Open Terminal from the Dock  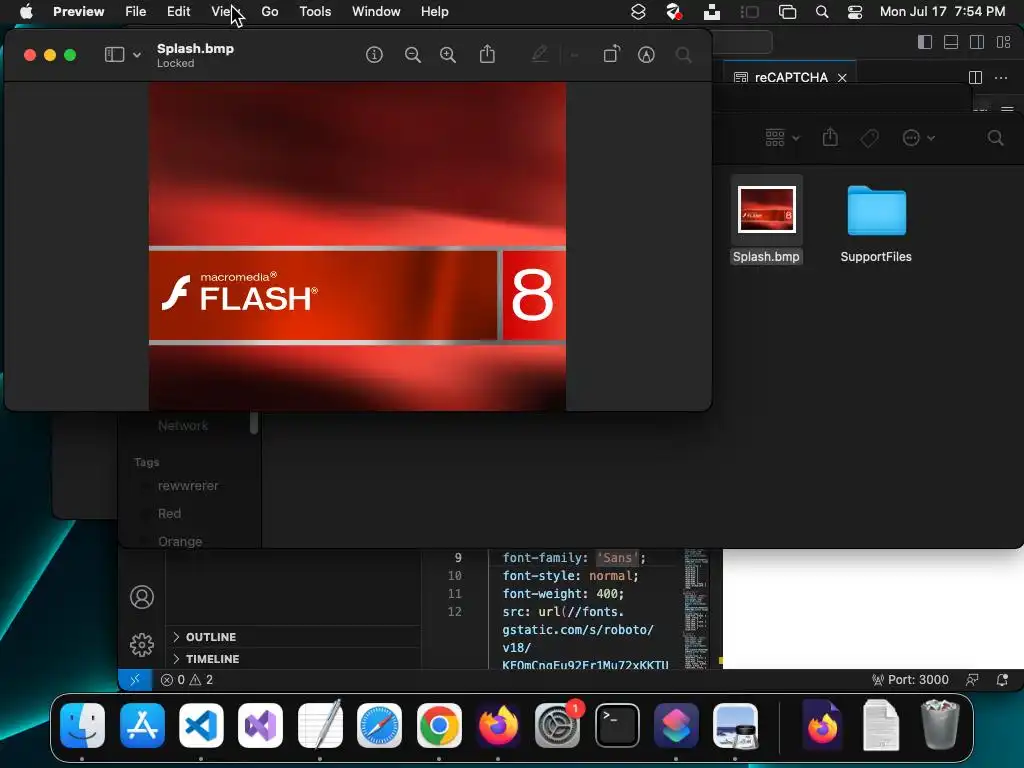click(x=617, y=726)
